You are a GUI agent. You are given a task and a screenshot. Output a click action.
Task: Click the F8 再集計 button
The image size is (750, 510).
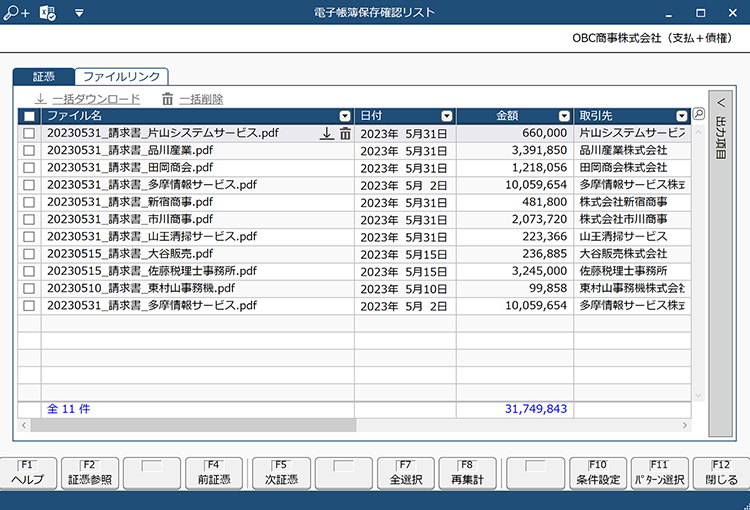click(467, 473)
